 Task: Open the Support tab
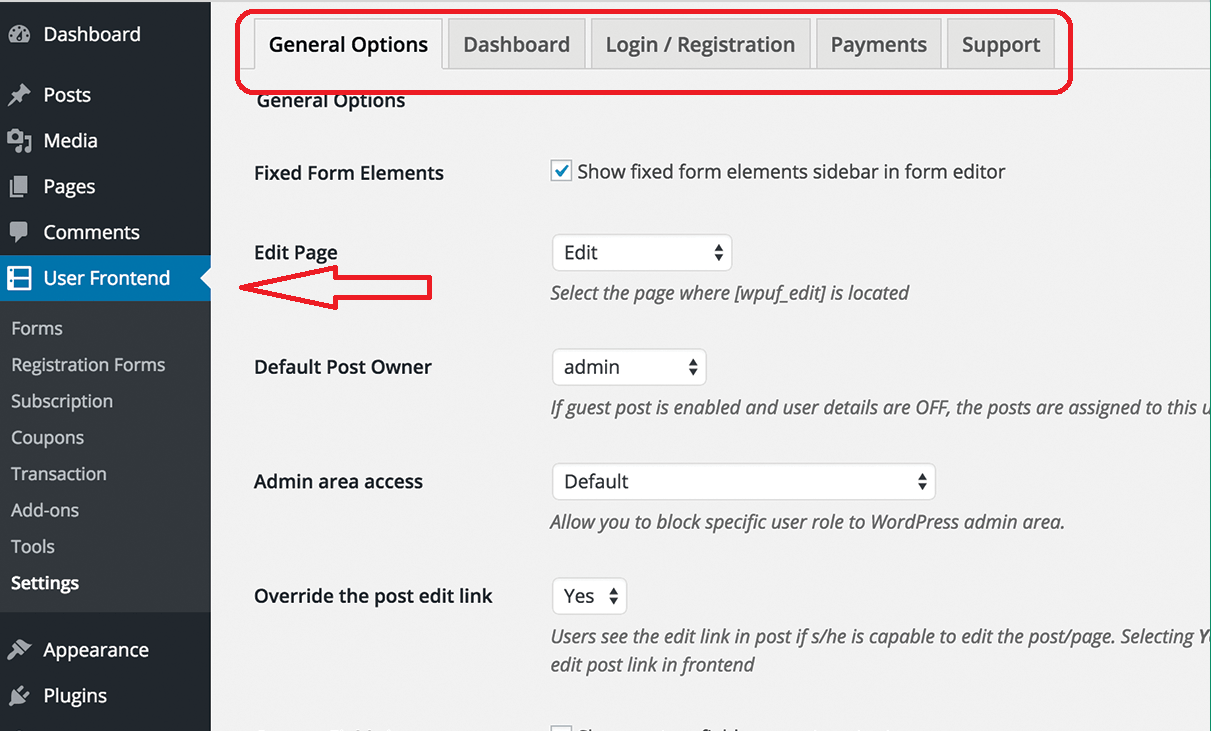1001,45
